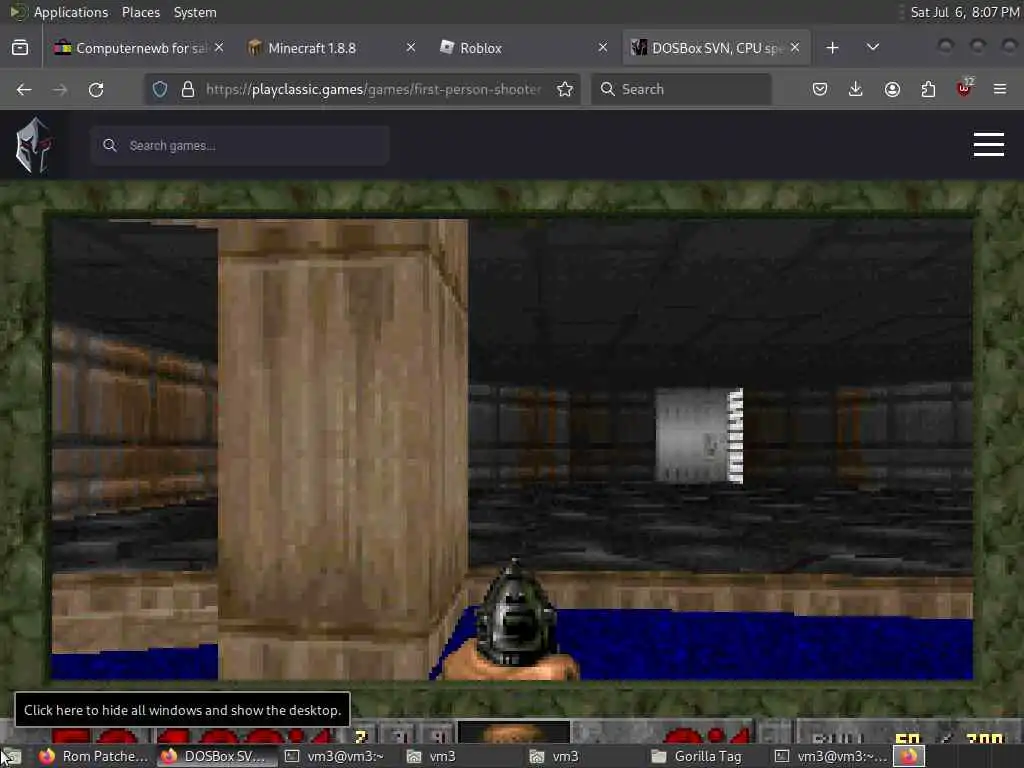Reload the current page

(x=96, y=89)
